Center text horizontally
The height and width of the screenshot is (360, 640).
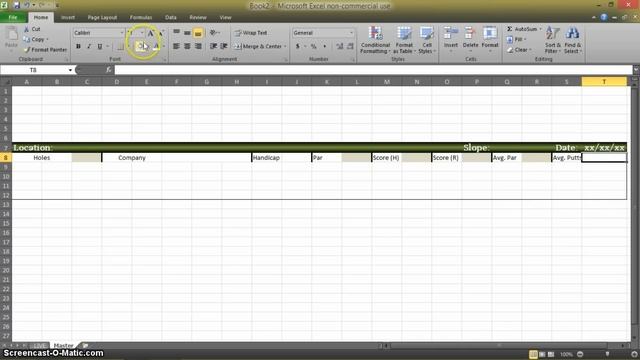click(187, 47)
